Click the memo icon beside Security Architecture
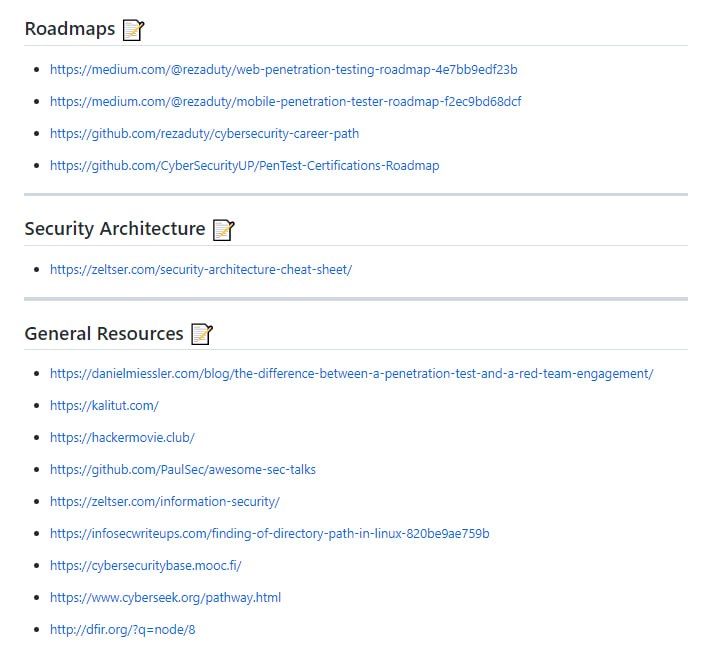Screen dimensions: 711x663 223,230
